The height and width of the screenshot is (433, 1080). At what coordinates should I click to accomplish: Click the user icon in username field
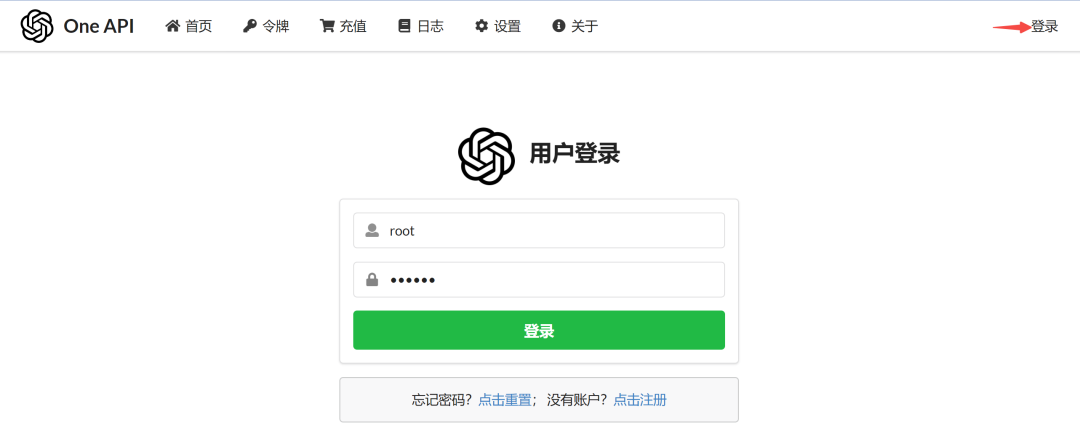click(x=372, y=231)
